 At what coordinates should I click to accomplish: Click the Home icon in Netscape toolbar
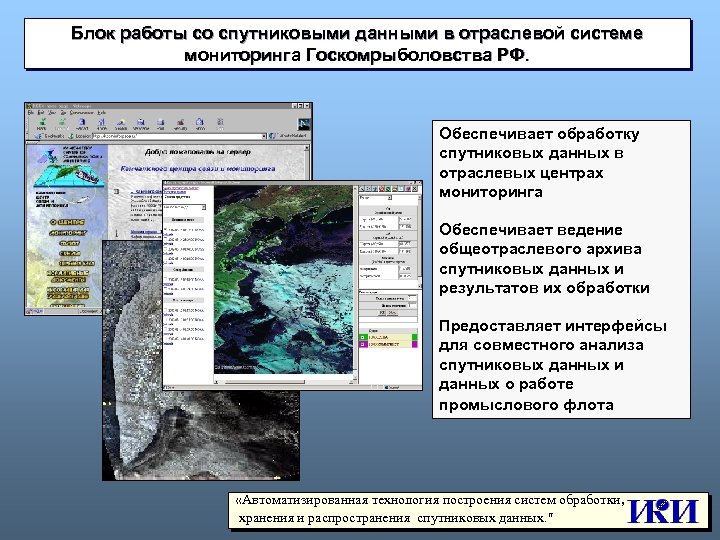101,122
